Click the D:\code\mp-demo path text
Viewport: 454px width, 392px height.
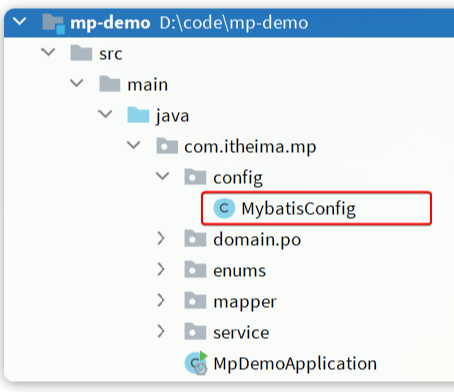point(234,23)
